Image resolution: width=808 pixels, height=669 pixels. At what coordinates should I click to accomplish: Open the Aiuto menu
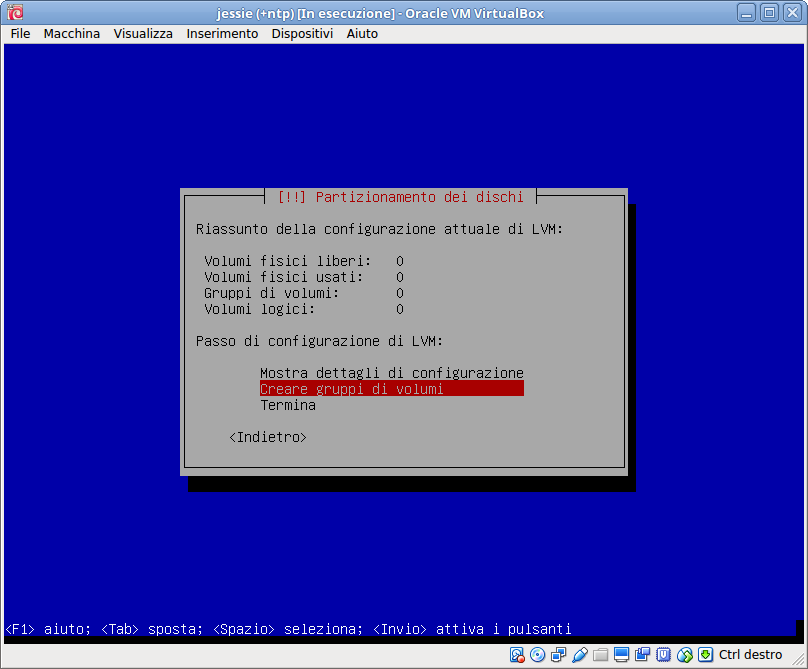[x=362, y=34]
